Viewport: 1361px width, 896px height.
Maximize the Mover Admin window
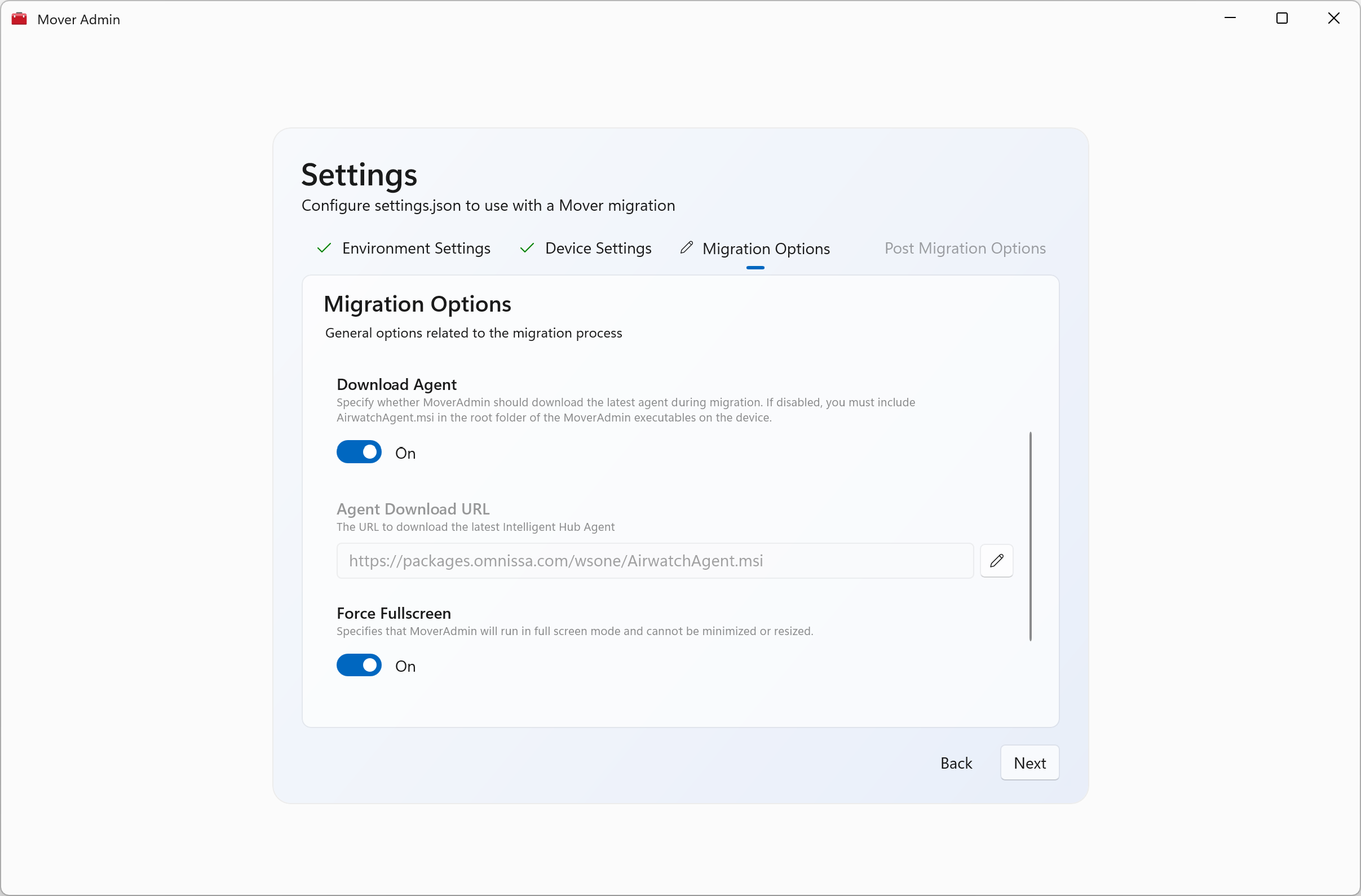click(x=1282, y=18)
